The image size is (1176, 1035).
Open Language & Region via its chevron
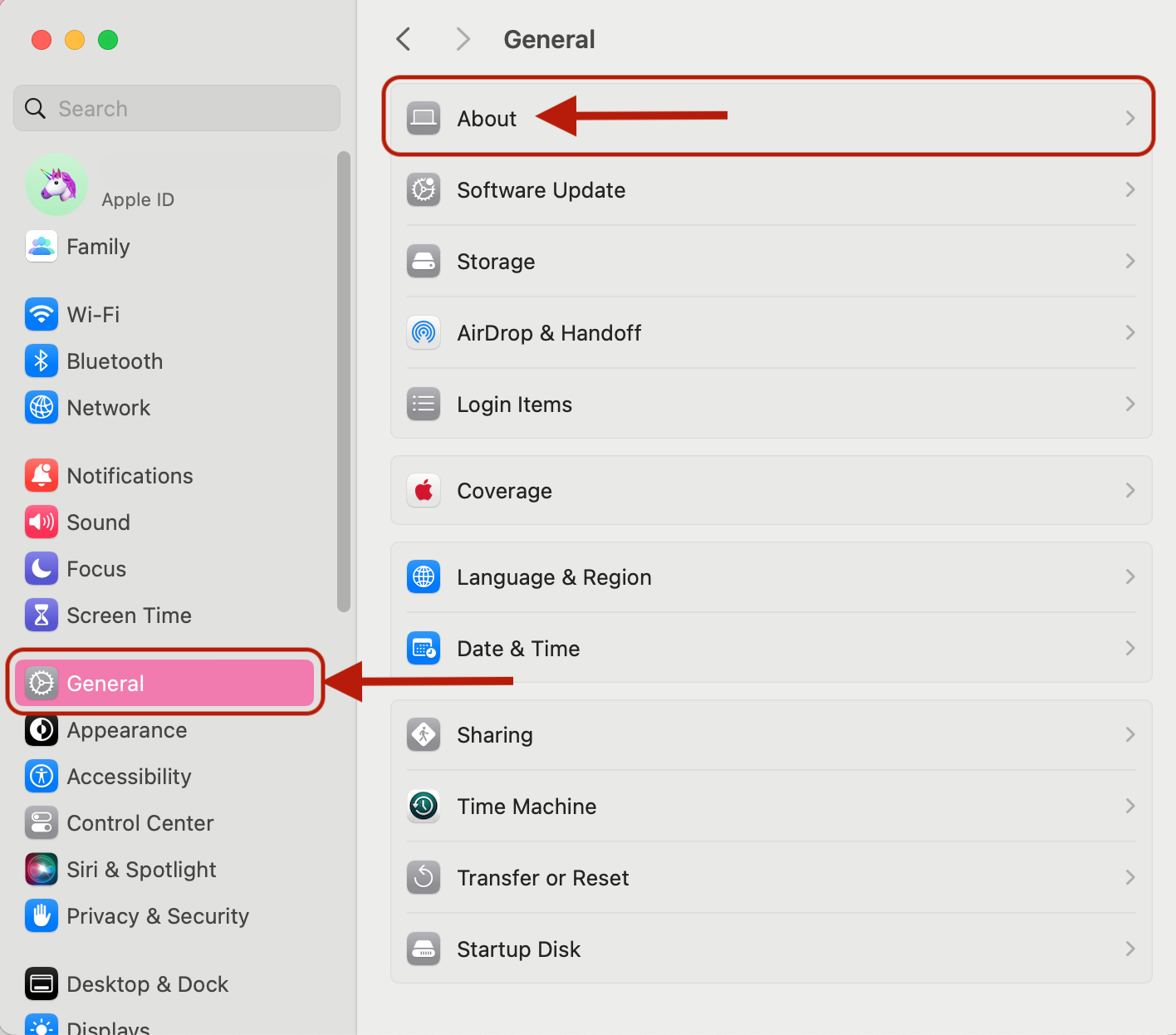click(x=1129, y=576)
